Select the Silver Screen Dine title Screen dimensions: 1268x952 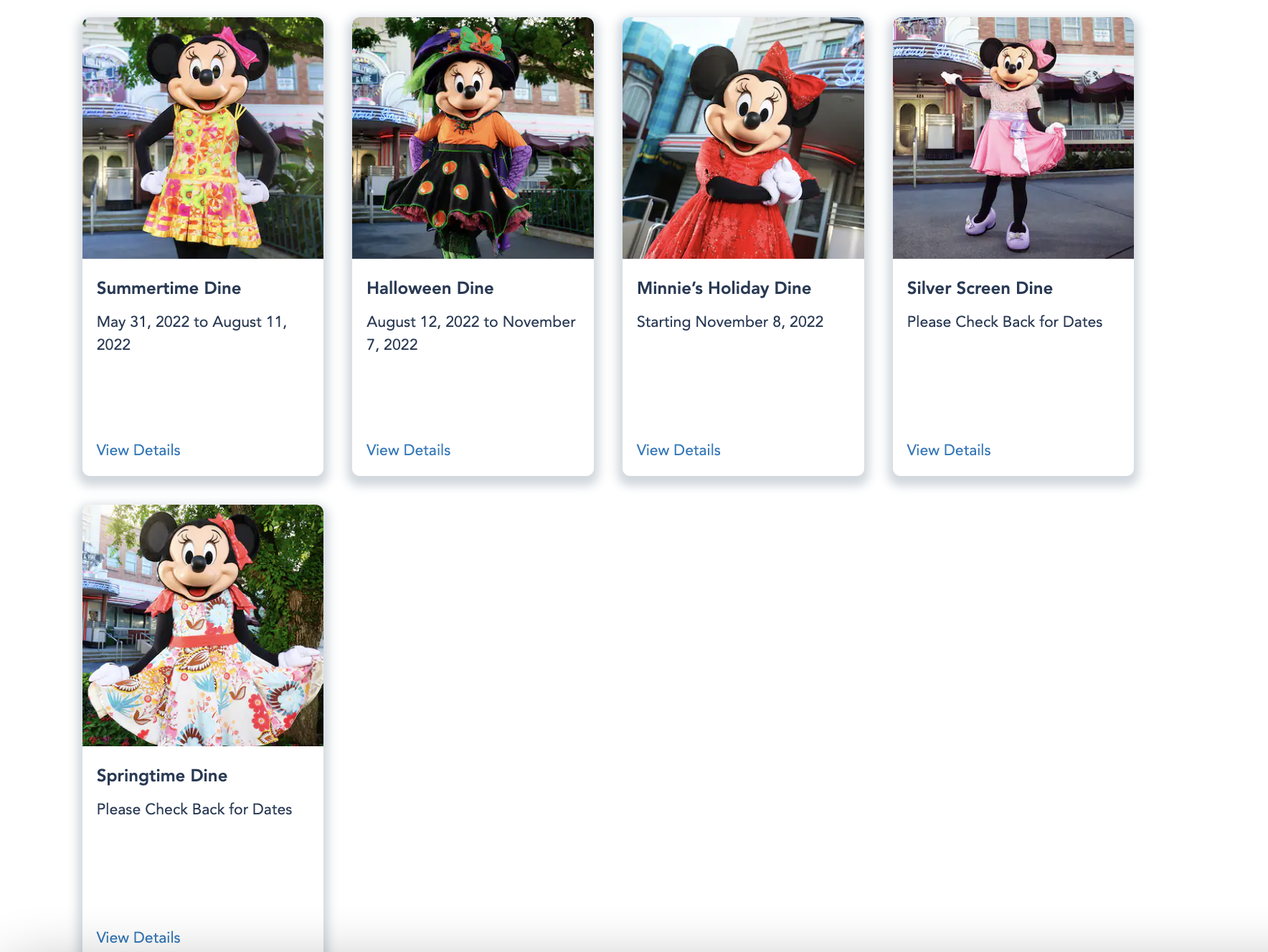tap(980, 288)
